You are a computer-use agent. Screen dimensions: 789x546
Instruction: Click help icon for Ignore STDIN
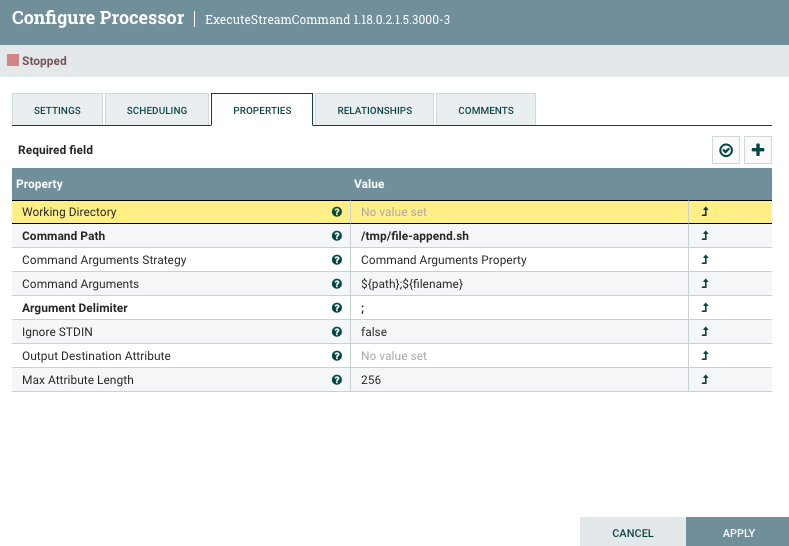[x=337, y=332]
